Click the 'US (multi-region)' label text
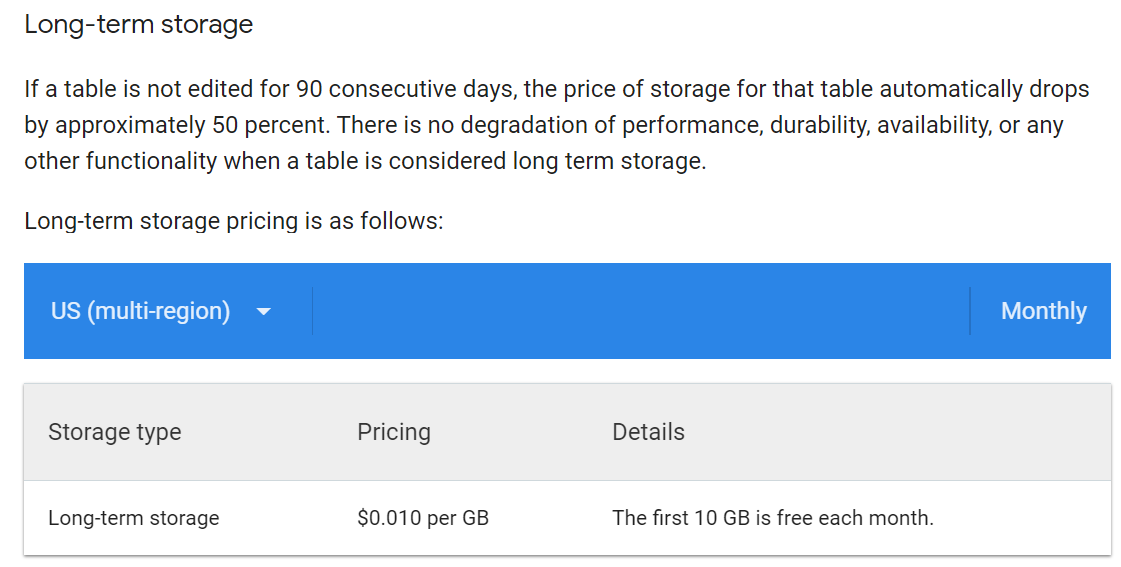 tap(140, 311)
